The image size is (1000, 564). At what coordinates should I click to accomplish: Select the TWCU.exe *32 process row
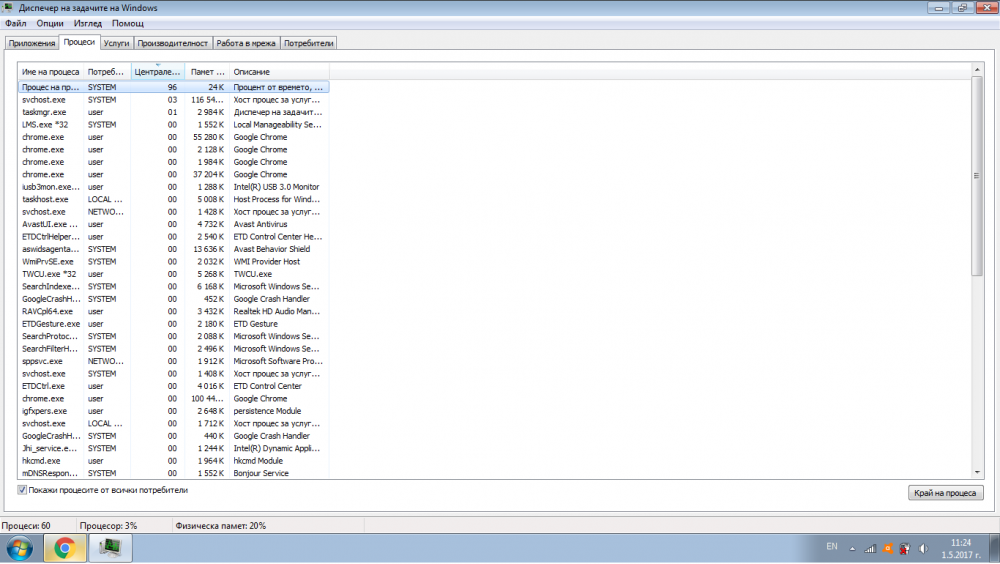pyautogui.click(x=173, y=274)
